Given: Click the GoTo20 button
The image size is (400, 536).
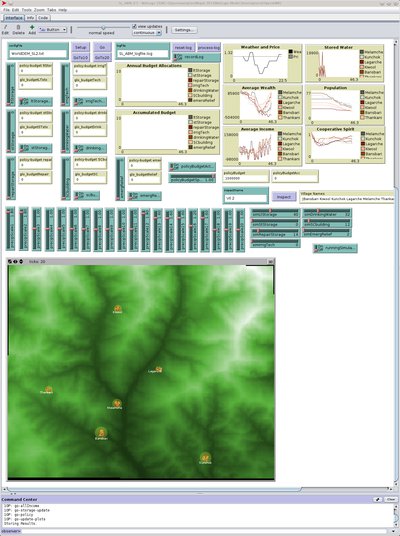Looking at the screenshot, I should point(102,57).
